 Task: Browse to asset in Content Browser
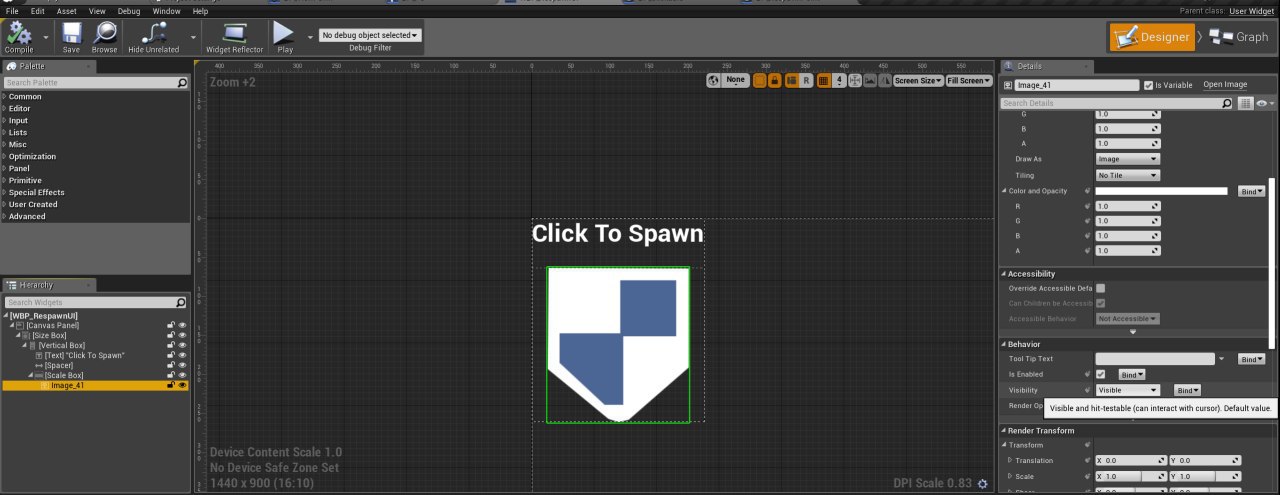(104, 37)
